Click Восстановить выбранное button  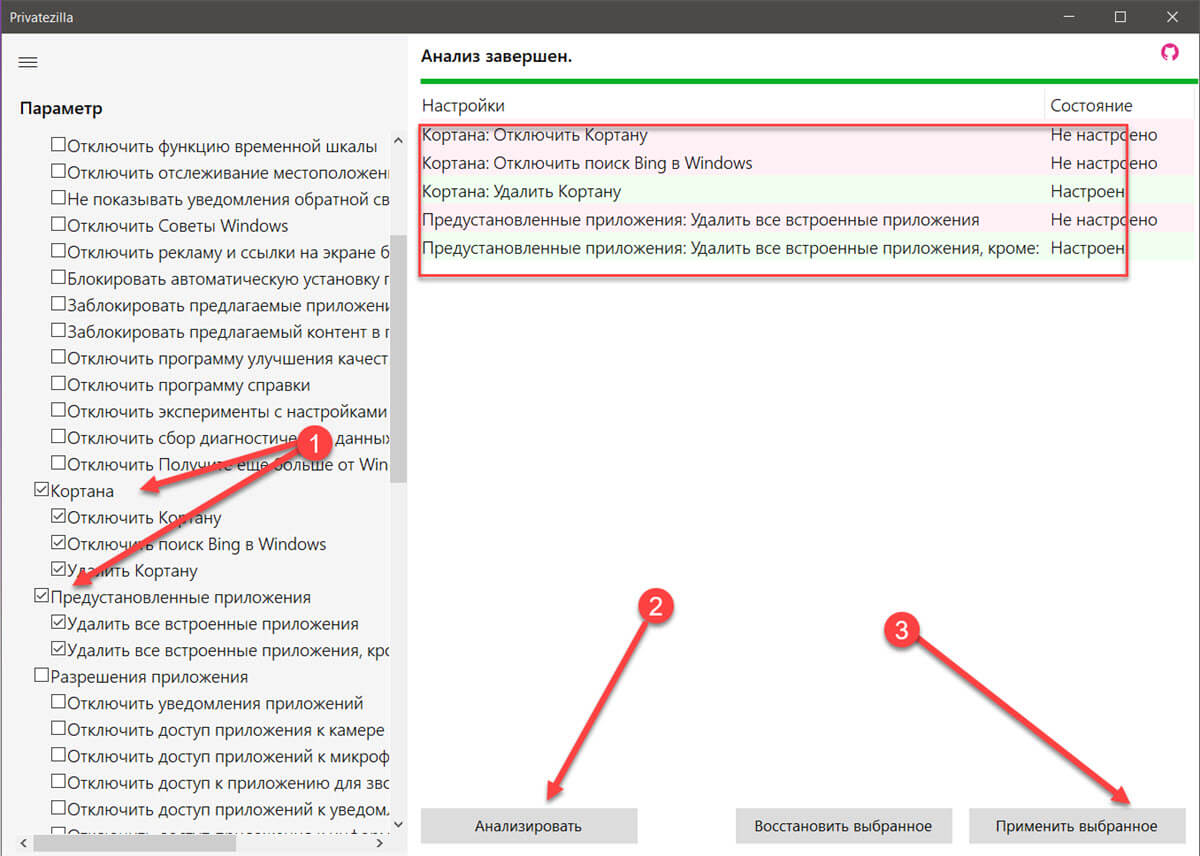tap(842, 826)
